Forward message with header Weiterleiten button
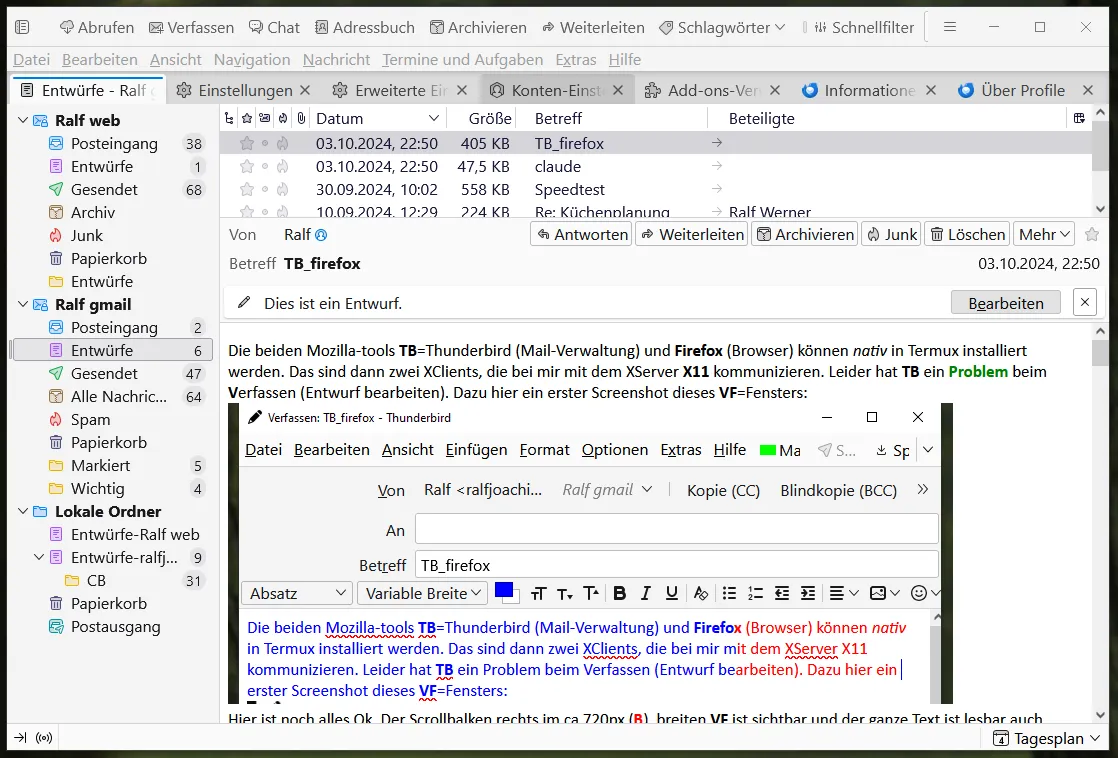The image size is (1118, 758). pyautogui.click(x=692, y=235)
